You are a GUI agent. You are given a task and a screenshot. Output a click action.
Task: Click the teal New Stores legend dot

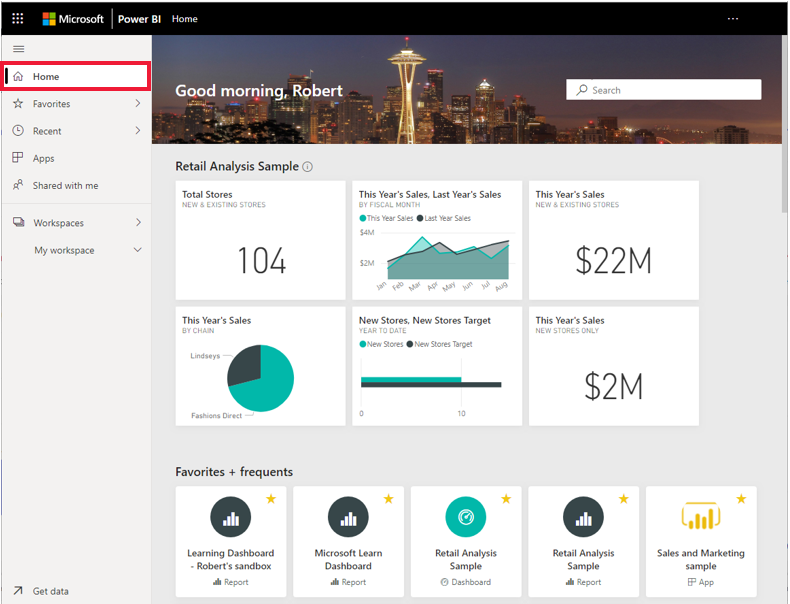point(362,344)
